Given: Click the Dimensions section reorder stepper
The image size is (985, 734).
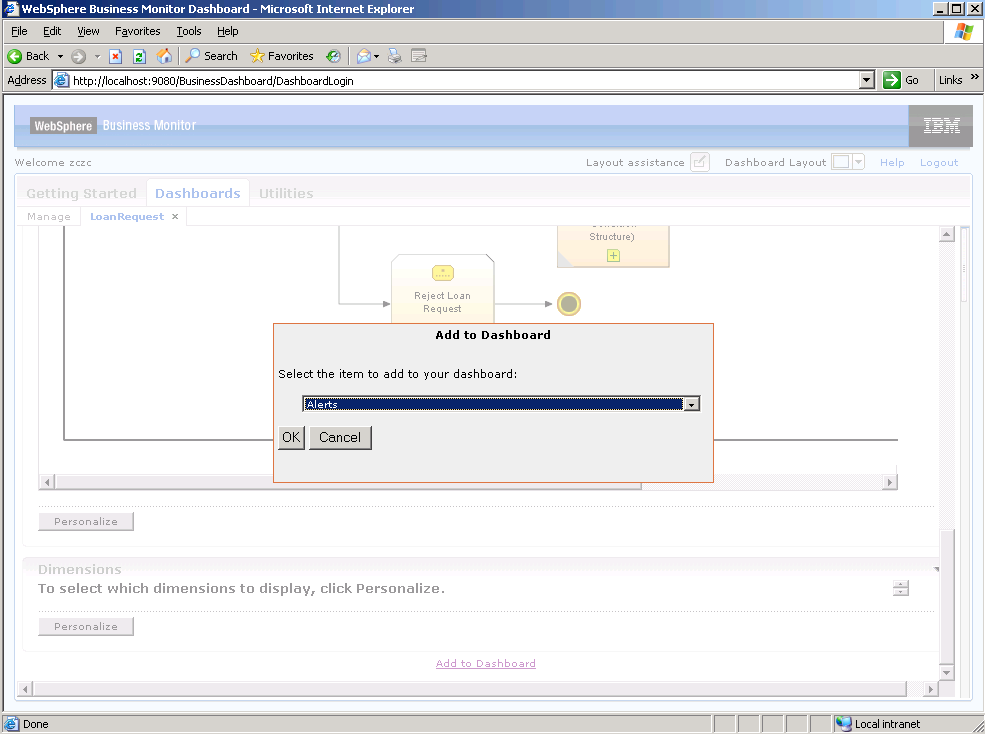Looking at the screenshot, I should 901,588.
